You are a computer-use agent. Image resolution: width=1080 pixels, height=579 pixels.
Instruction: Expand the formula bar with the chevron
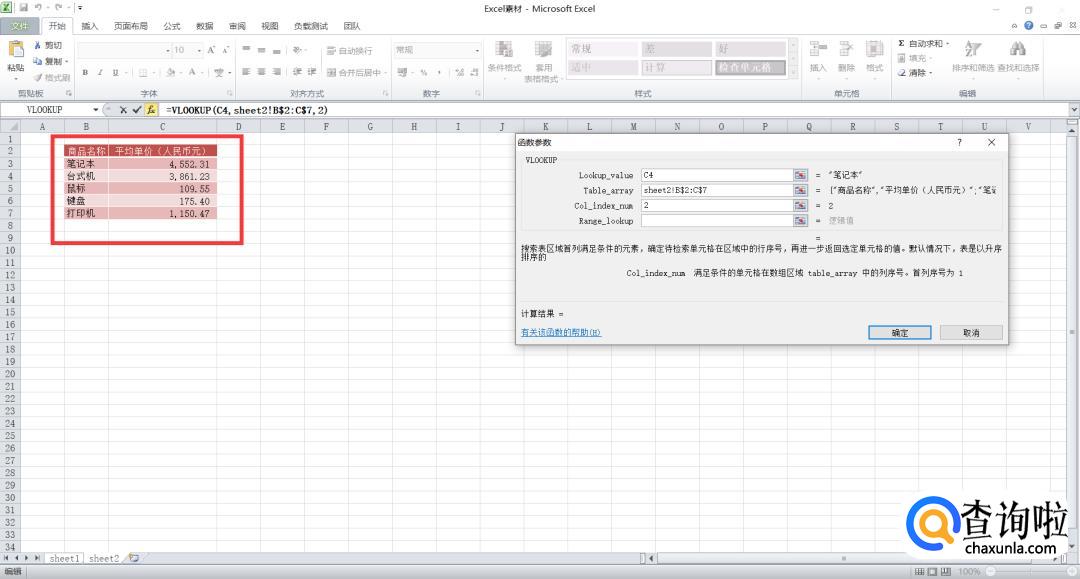[x=1074, y=110]
